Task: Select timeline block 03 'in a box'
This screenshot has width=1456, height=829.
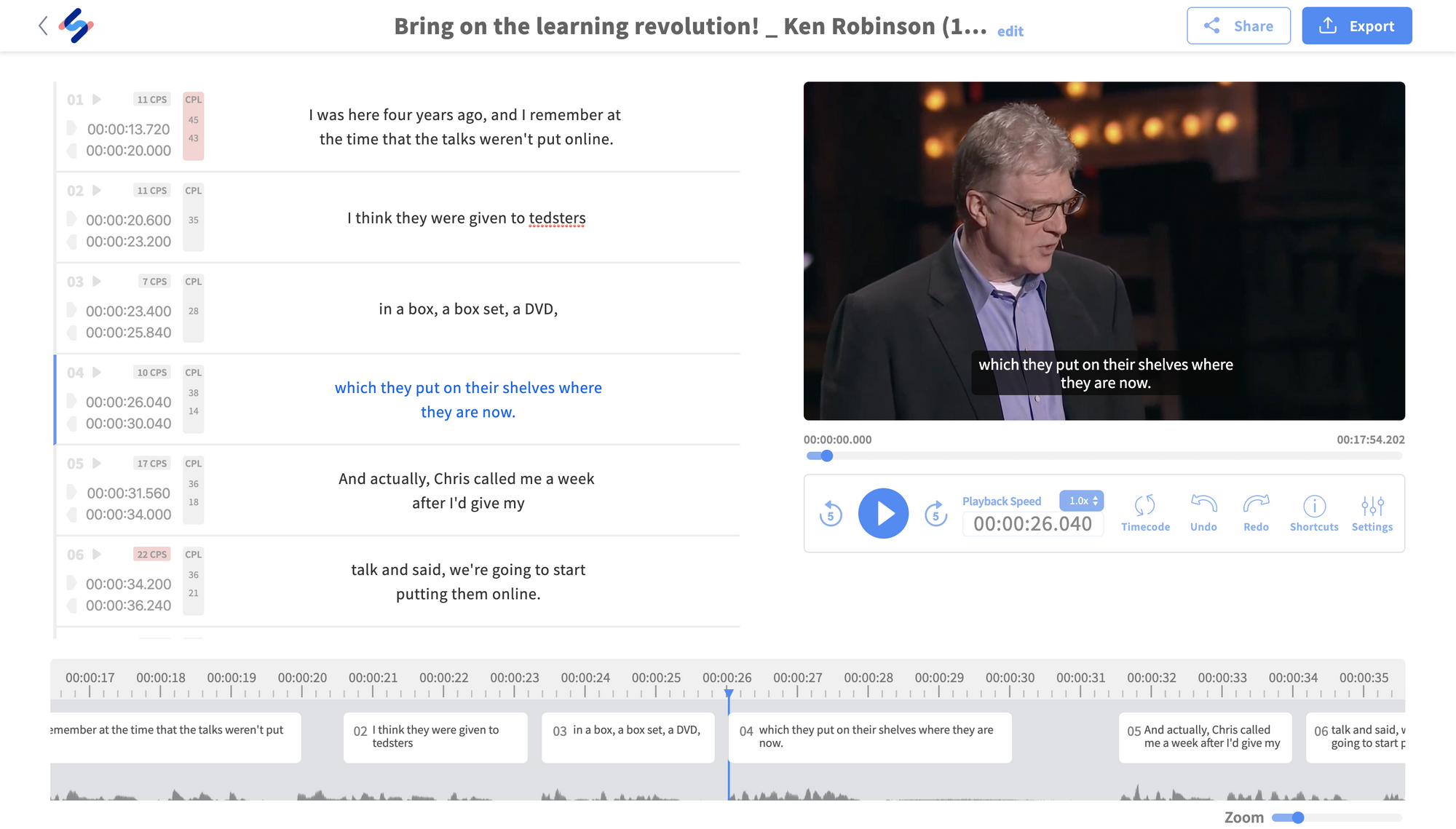Action: 628,737
